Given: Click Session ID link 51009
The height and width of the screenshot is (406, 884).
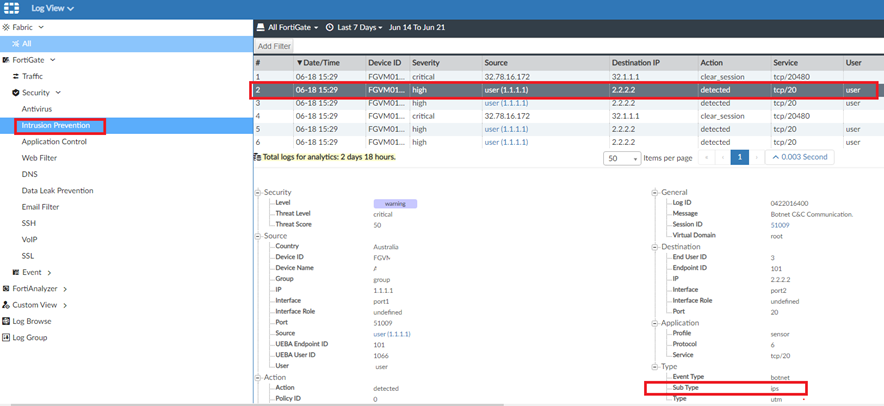Looking at the screenshot, I should 780,225.
